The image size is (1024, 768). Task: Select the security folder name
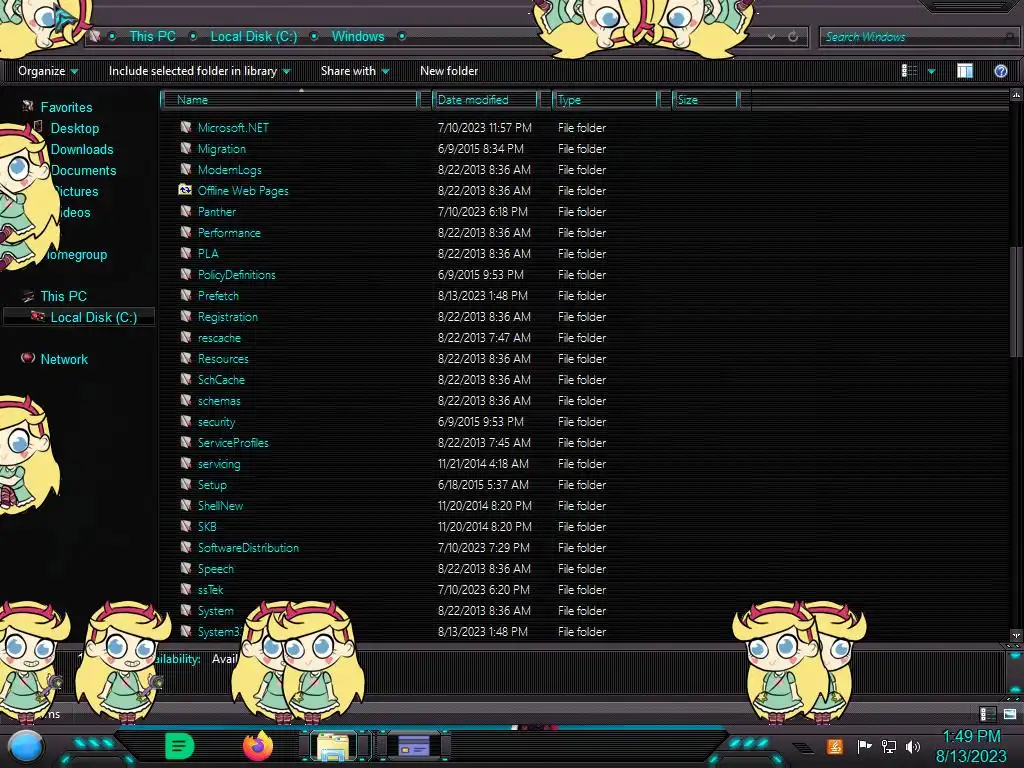[216, 422]
